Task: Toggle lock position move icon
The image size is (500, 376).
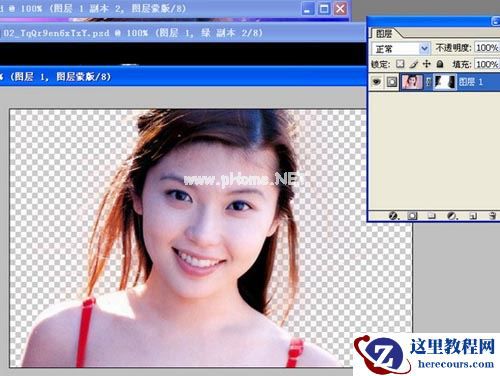Action: (x=427, y=64)
